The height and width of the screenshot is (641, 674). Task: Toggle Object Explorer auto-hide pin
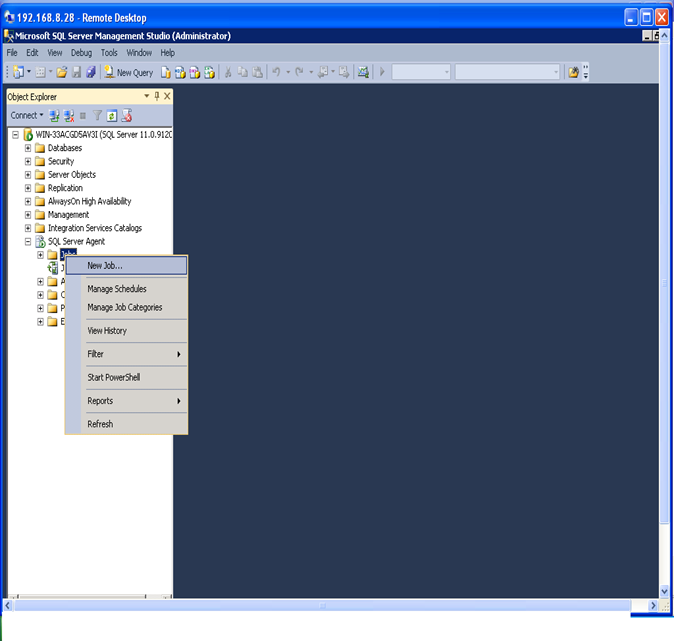157,96
